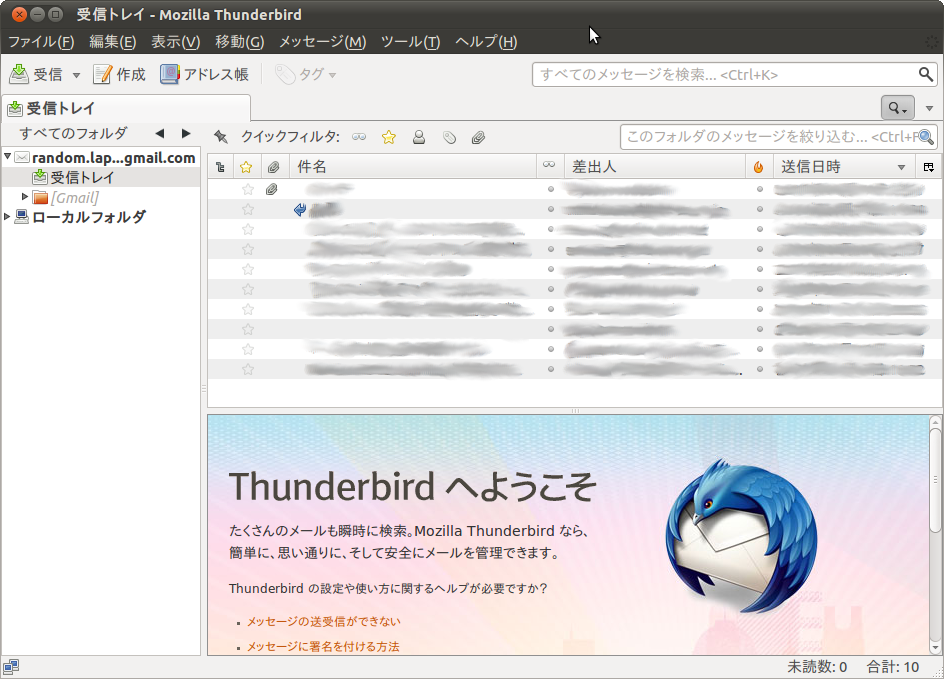
Task: Sort by the star column header
Action: (246, 167)
